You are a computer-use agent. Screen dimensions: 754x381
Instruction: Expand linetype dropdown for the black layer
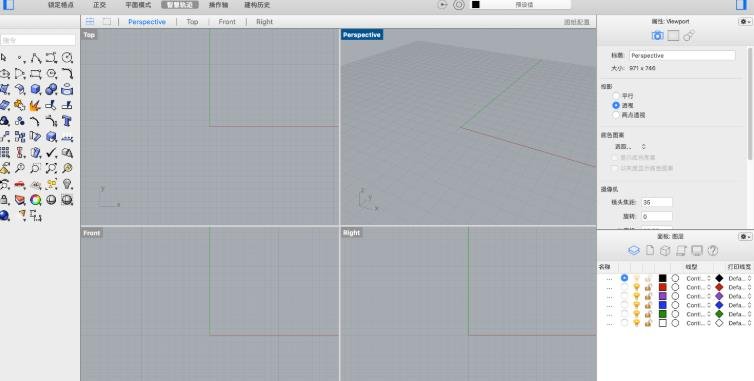pos(698,278)
